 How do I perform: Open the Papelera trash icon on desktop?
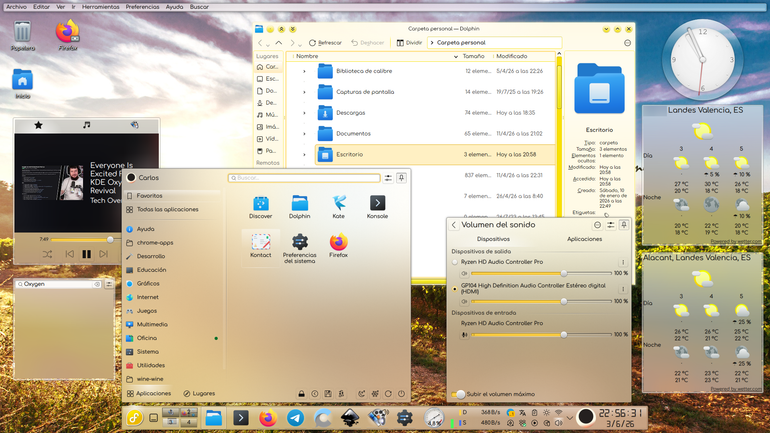click(23, 36)
